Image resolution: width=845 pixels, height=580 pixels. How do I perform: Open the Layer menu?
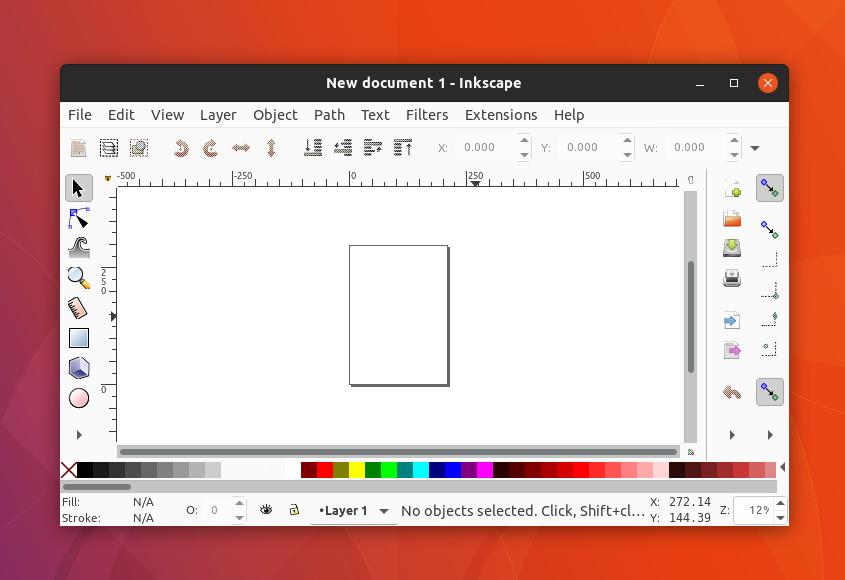pos(218,115)
